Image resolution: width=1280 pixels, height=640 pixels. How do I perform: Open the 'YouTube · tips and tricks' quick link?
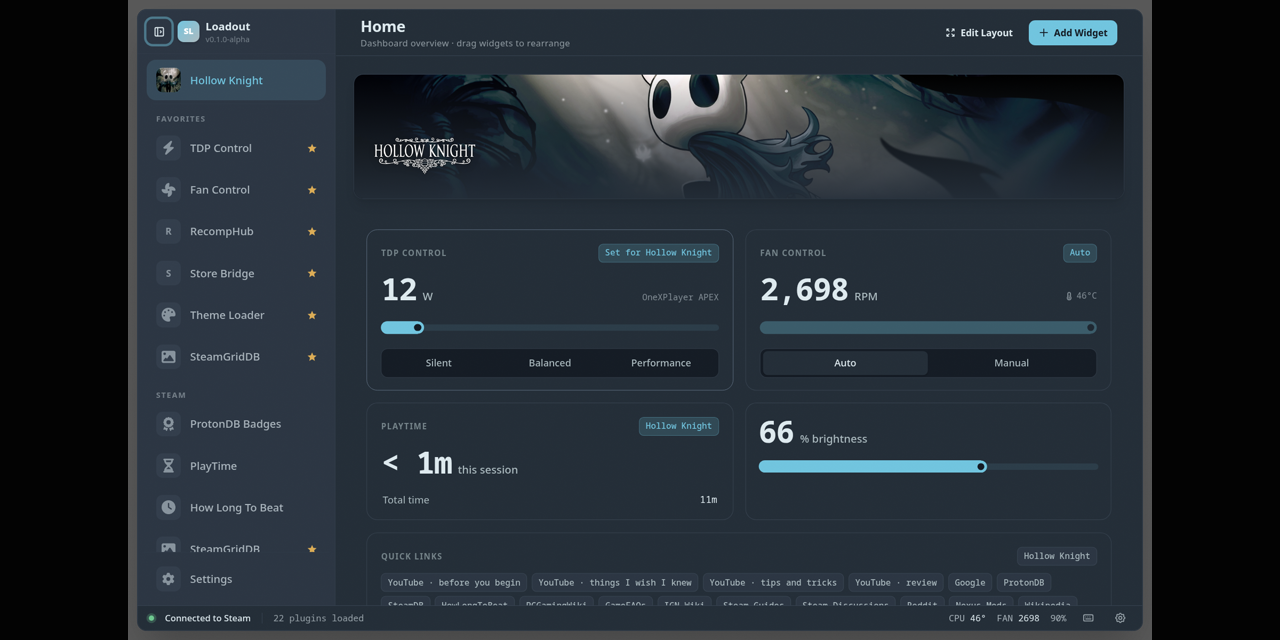point(773,583)
